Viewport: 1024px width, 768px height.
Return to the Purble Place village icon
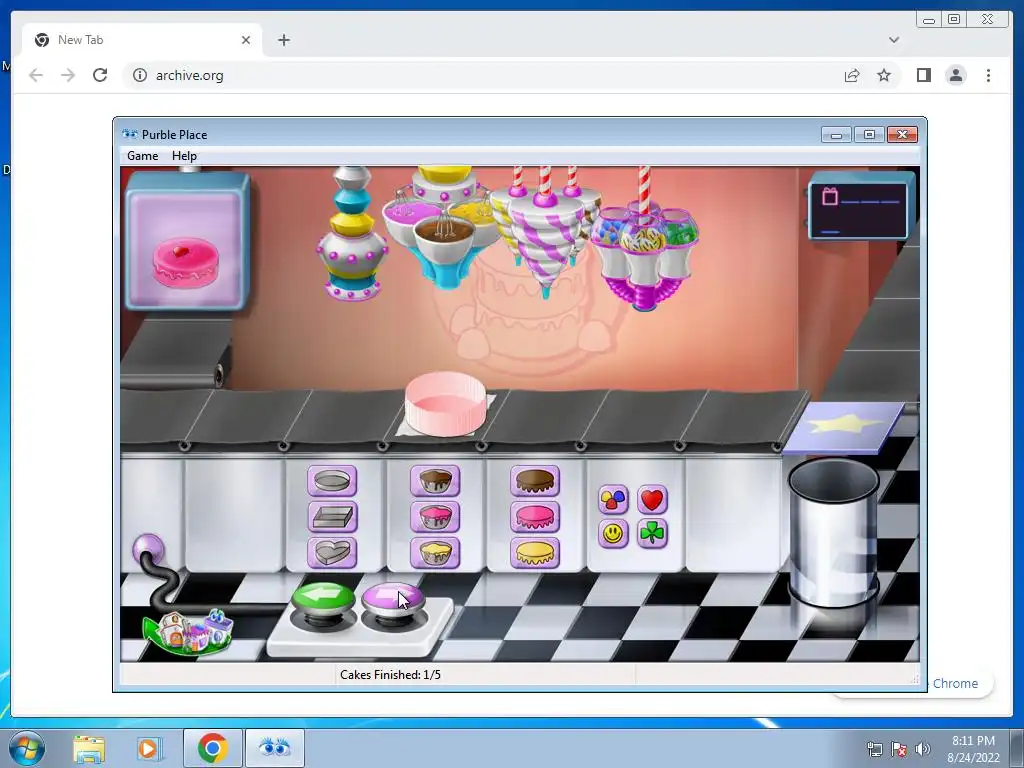point(188,631)
